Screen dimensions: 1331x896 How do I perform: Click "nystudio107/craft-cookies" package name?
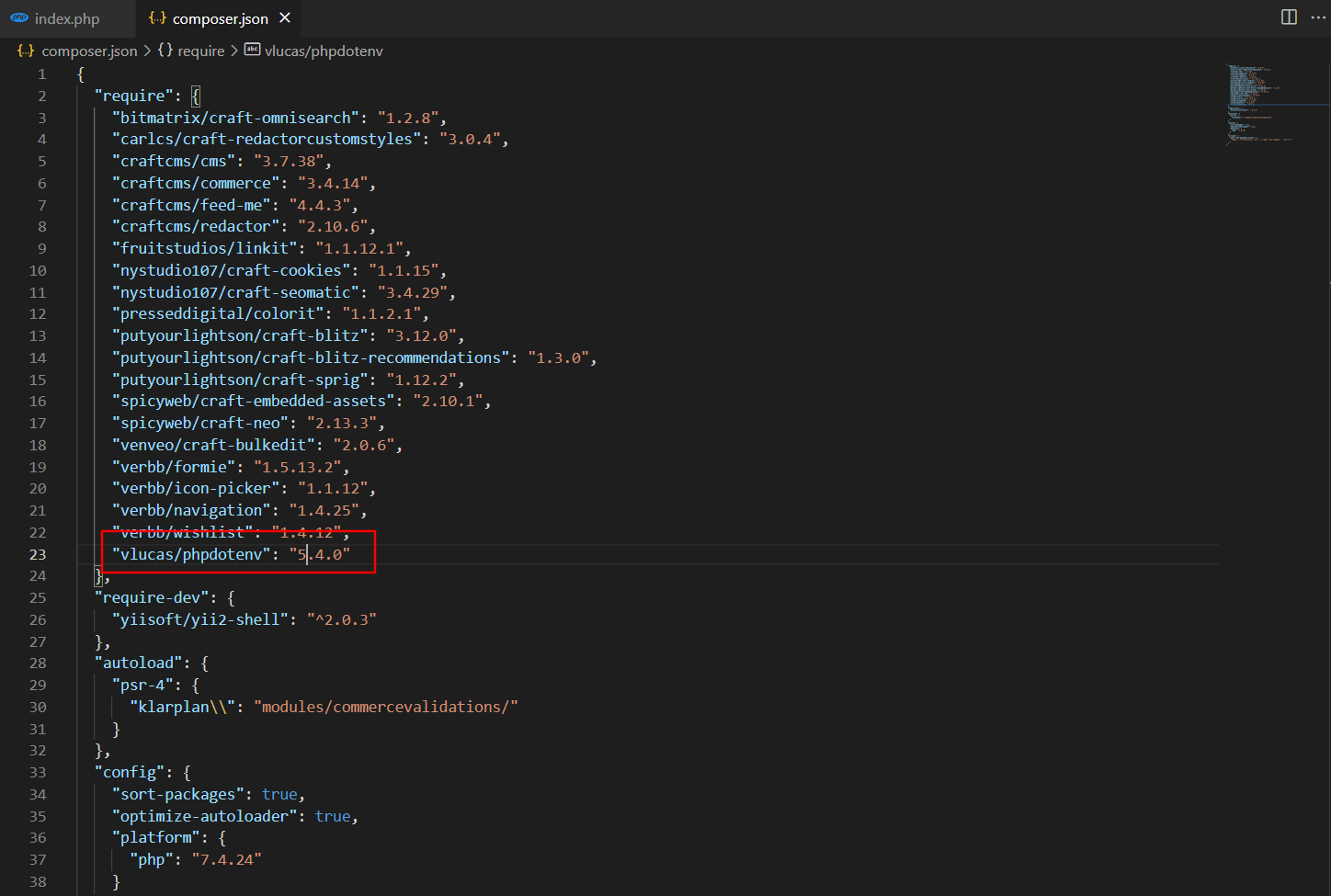[232, 270]
